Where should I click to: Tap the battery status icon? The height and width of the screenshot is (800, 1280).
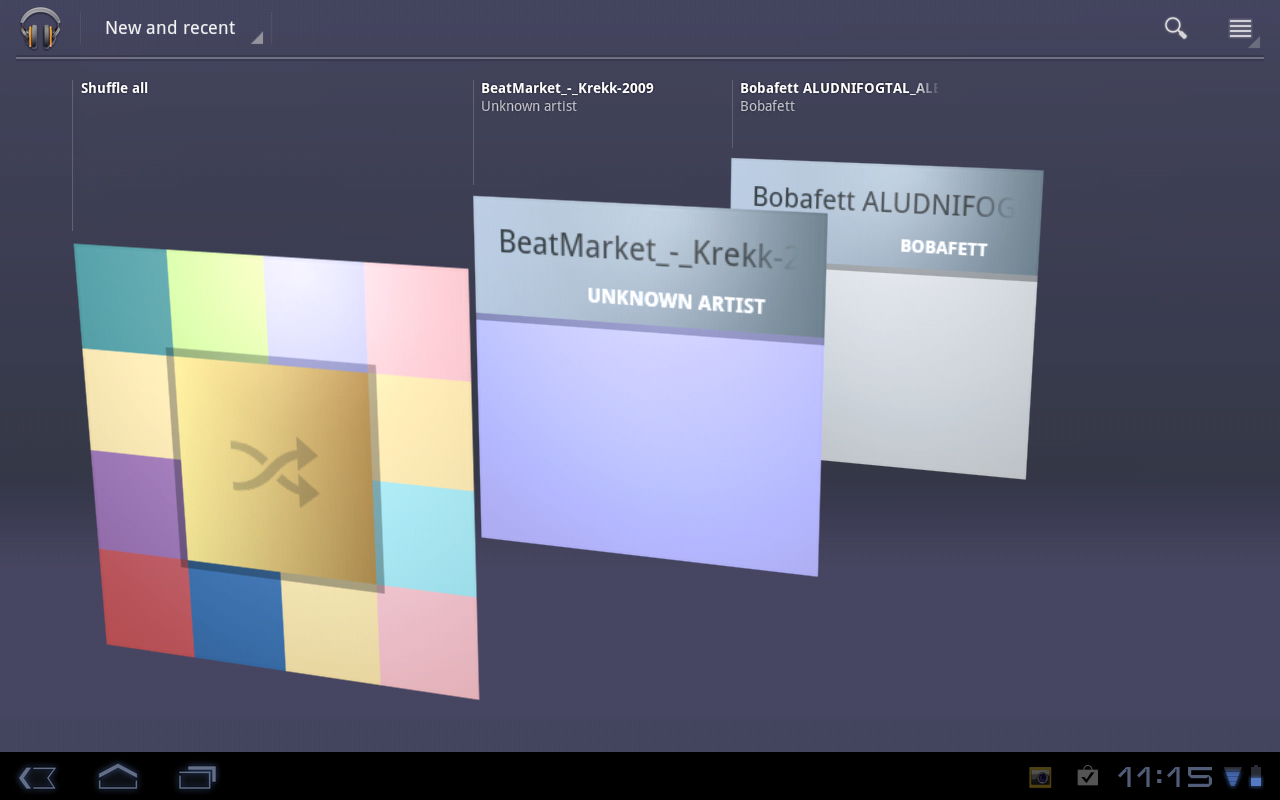pyautogui.click(x=1256, y=777)
